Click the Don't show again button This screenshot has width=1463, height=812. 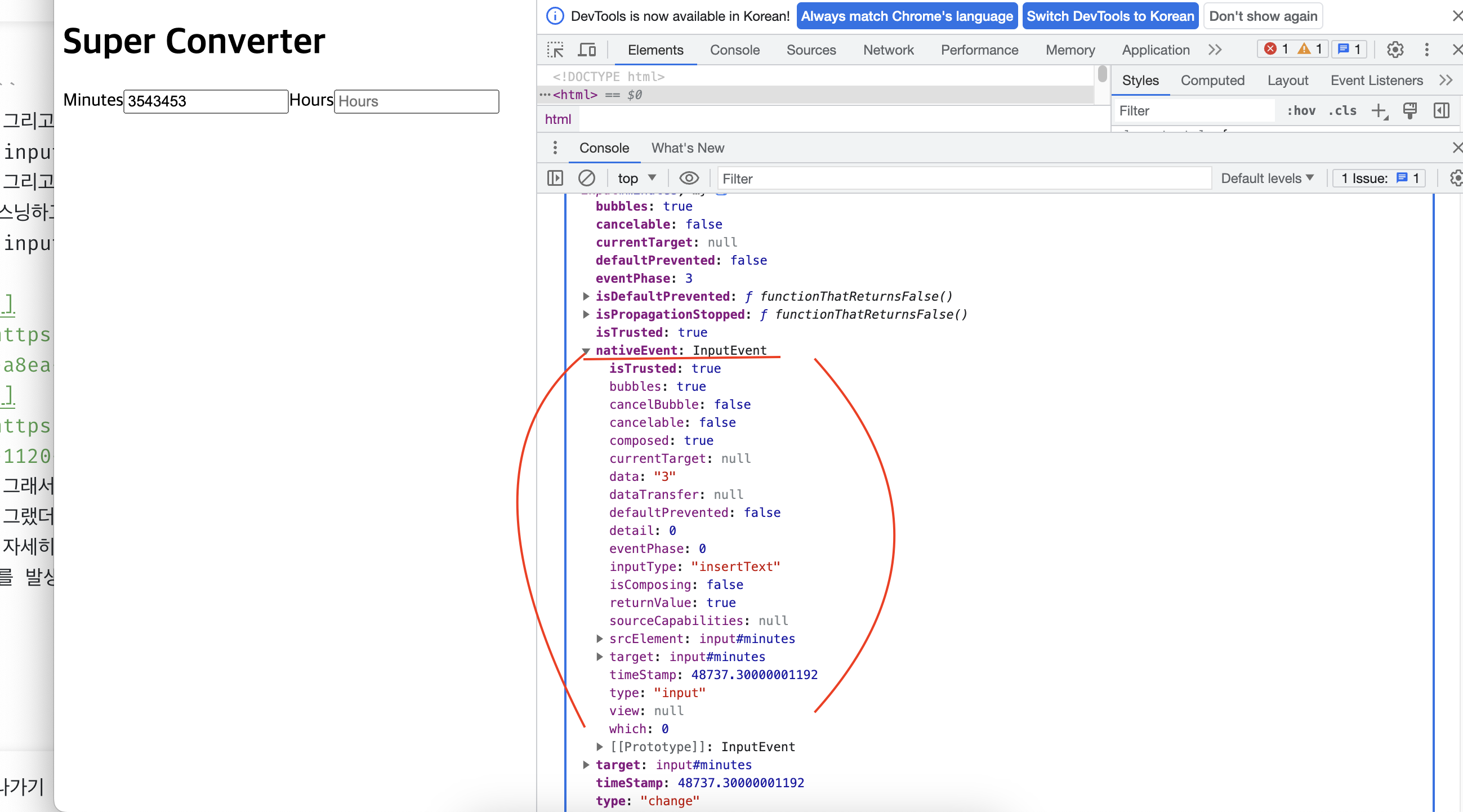pyautogui.click(x=1263, y=16)
